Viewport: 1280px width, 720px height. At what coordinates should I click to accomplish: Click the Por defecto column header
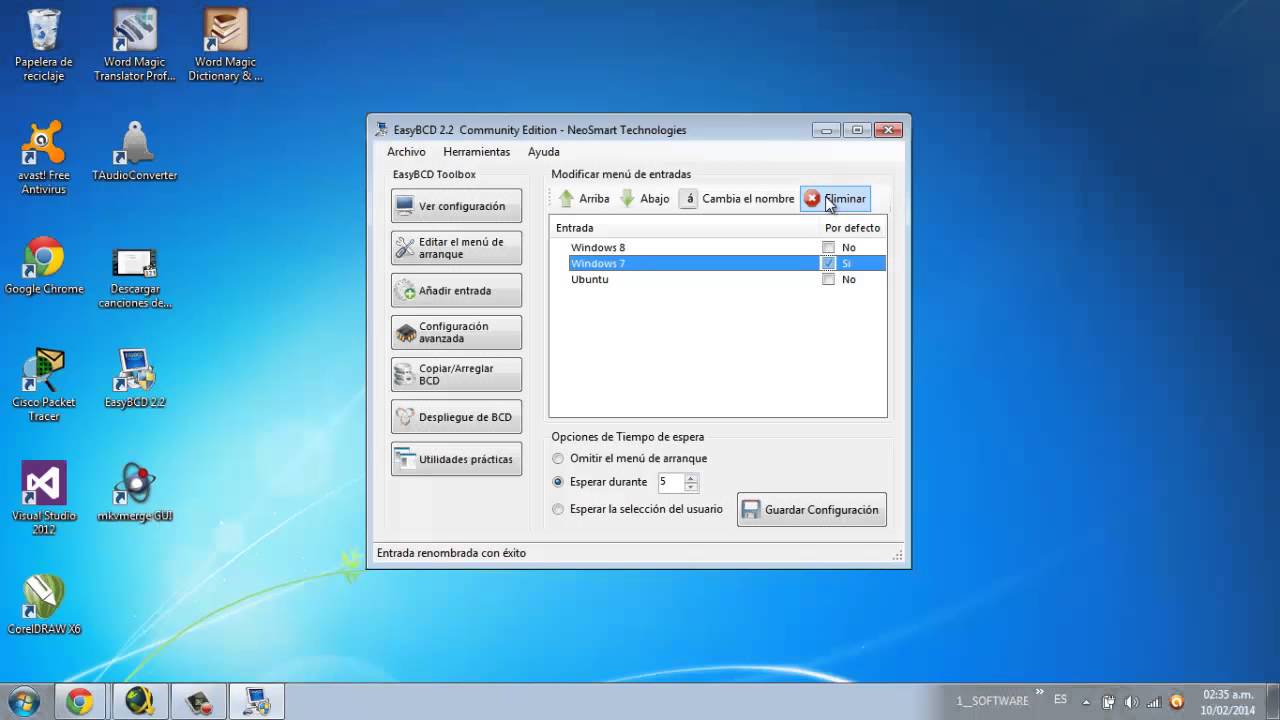[852, 228]
